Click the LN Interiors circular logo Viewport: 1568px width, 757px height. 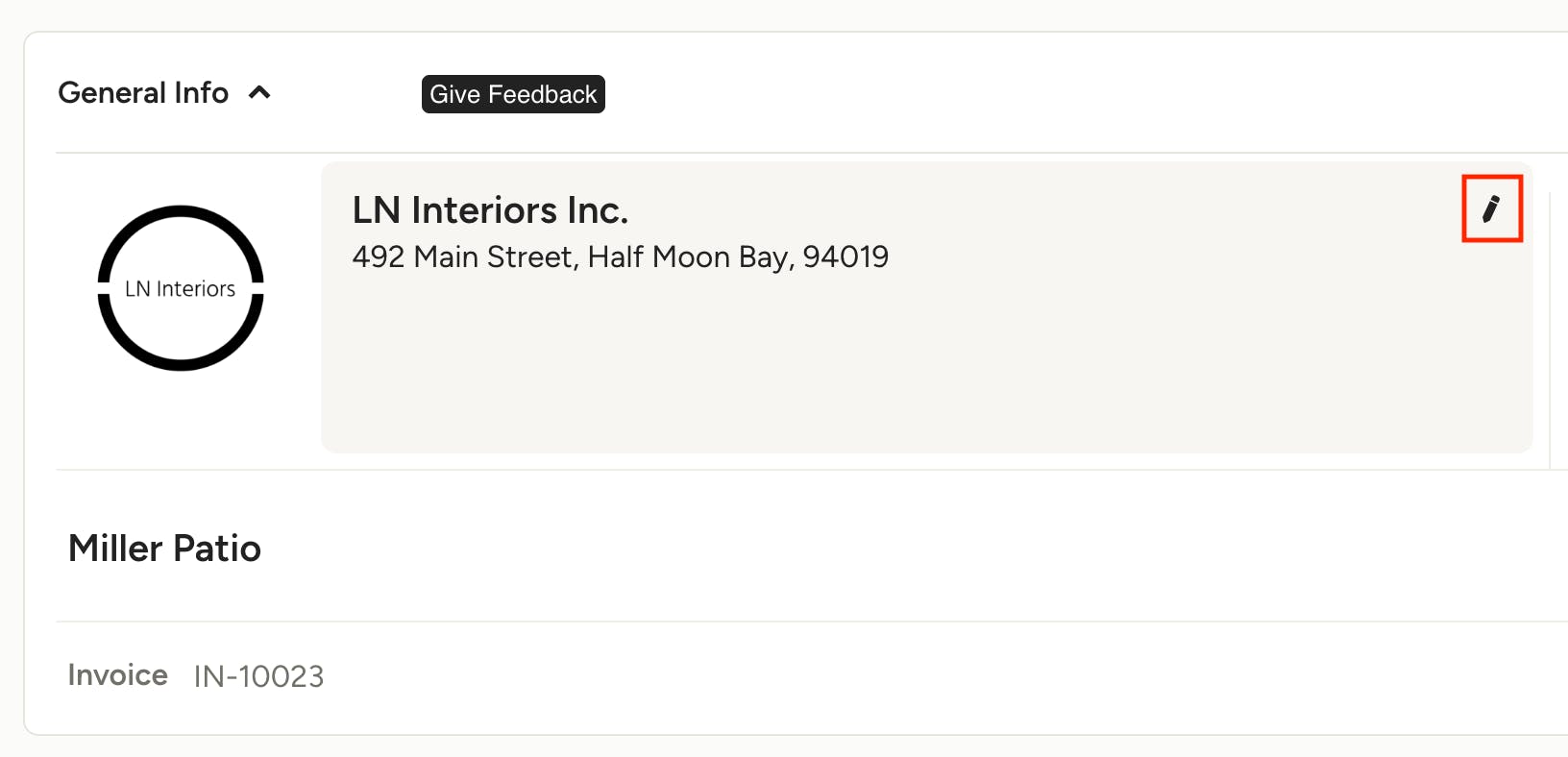tap(181, 288)
